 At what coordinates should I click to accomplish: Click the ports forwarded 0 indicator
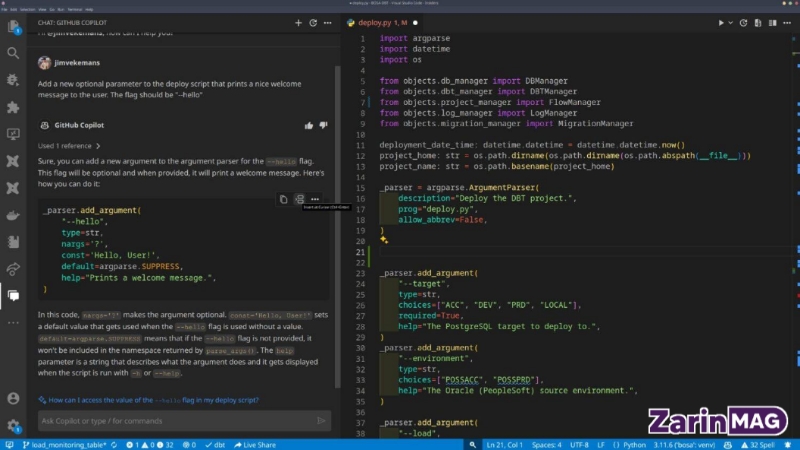point(189,445)
